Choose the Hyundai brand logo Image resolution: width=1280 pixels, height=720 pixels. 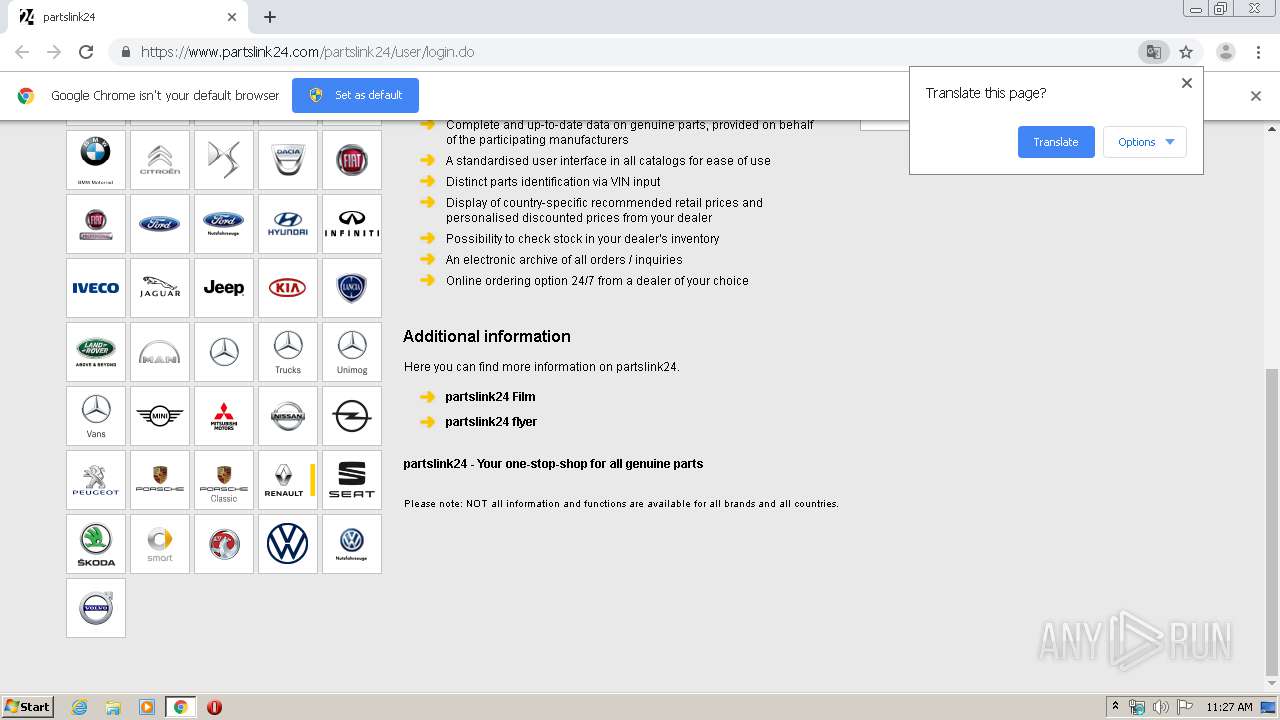[x=288, y=224]
